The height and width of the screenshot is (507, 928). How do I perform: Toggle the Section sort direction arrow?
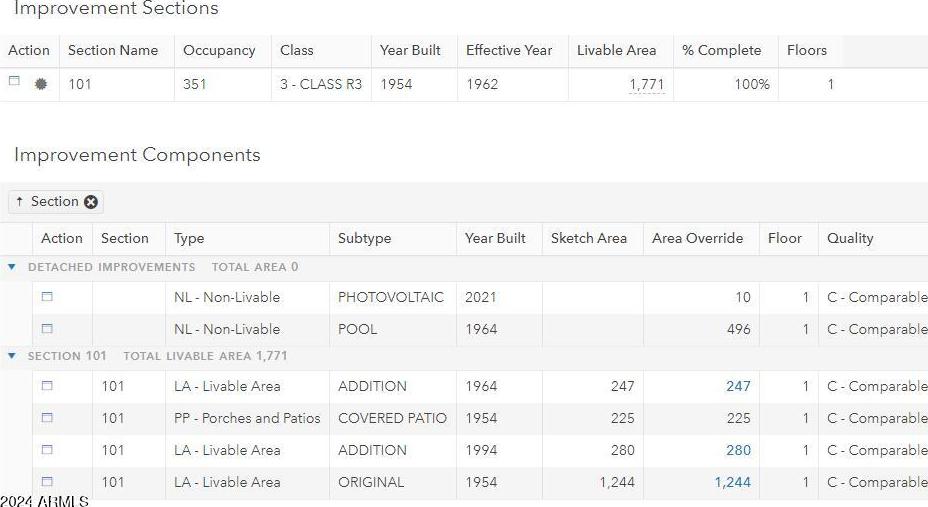pyautogui.click(x=20, y=202)
